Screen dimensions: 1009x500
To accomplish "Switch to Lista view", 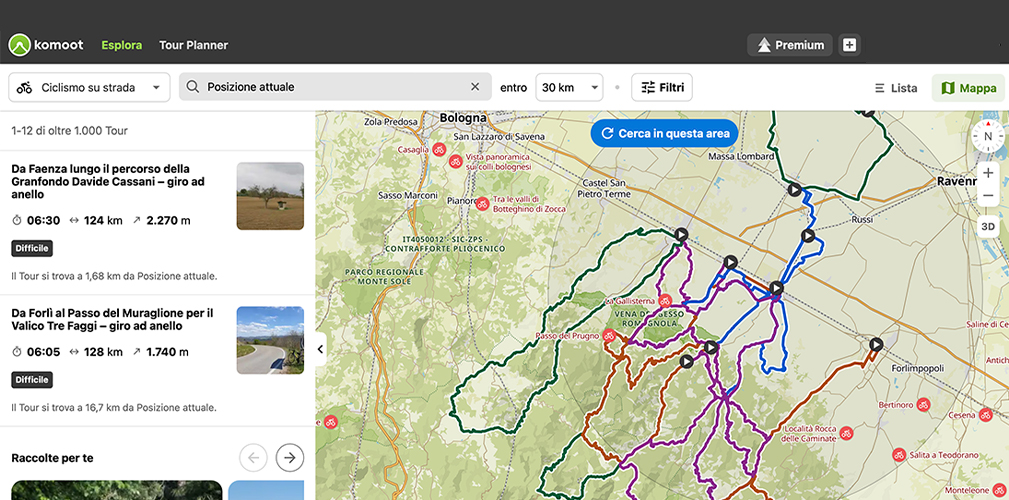I will 895,88.
